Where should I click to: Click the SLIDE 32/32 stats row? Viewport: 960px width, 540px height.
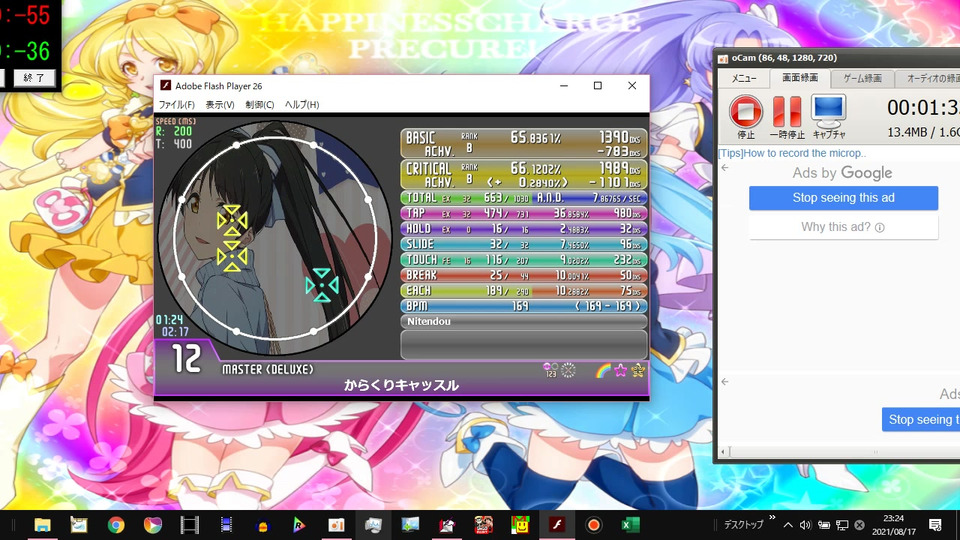pyautogui.click(x=524, y=244)
